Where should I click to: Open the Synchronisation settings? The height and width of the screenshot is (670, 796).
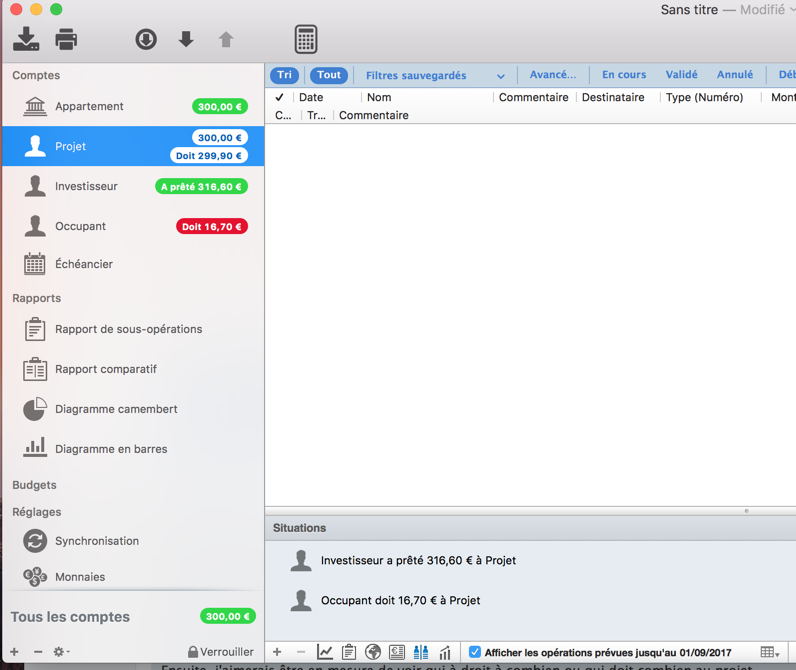pos(96,541)
